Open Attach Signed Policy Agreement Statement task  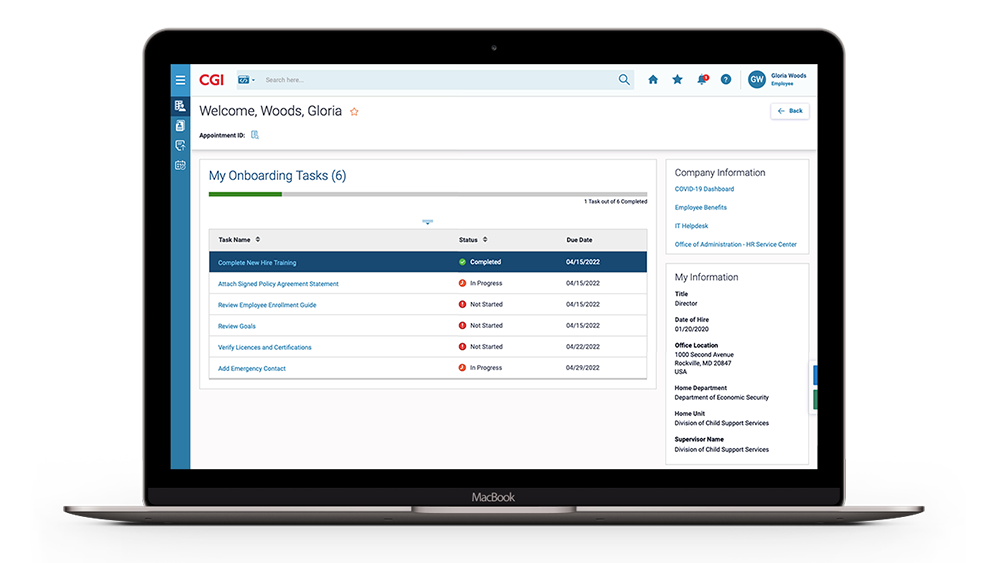pos(278,284)
